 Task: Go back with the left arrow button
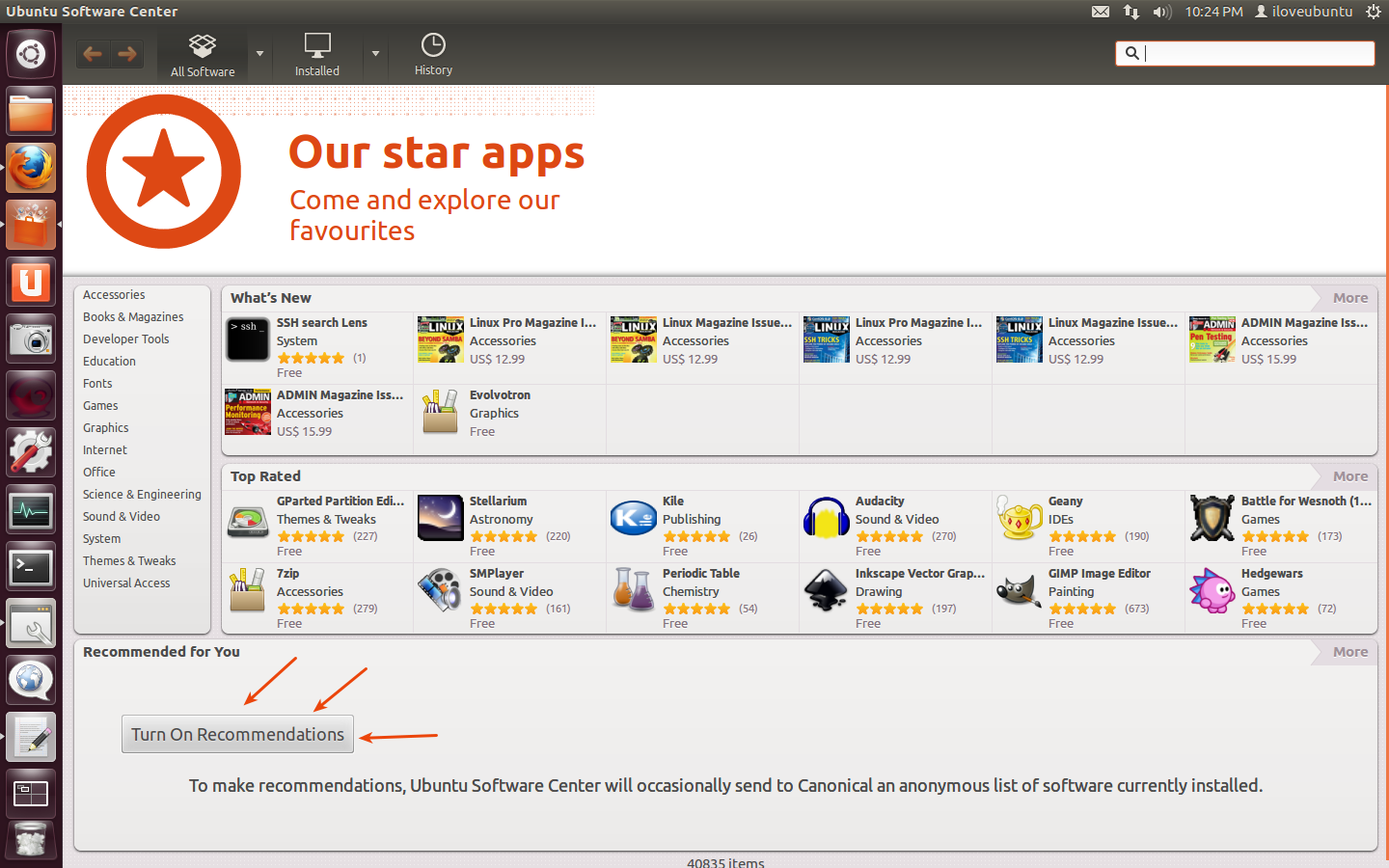(94, 54)
